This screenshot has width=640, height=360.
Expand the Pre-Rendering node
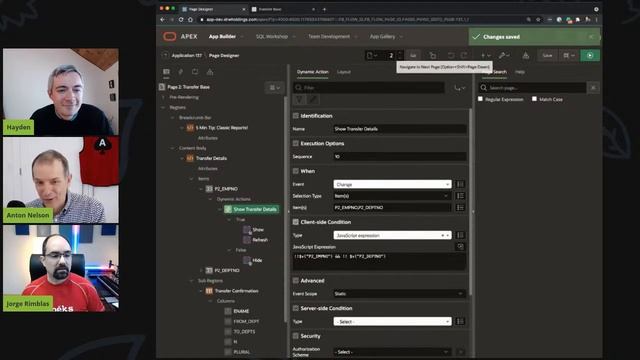[164, 97]
